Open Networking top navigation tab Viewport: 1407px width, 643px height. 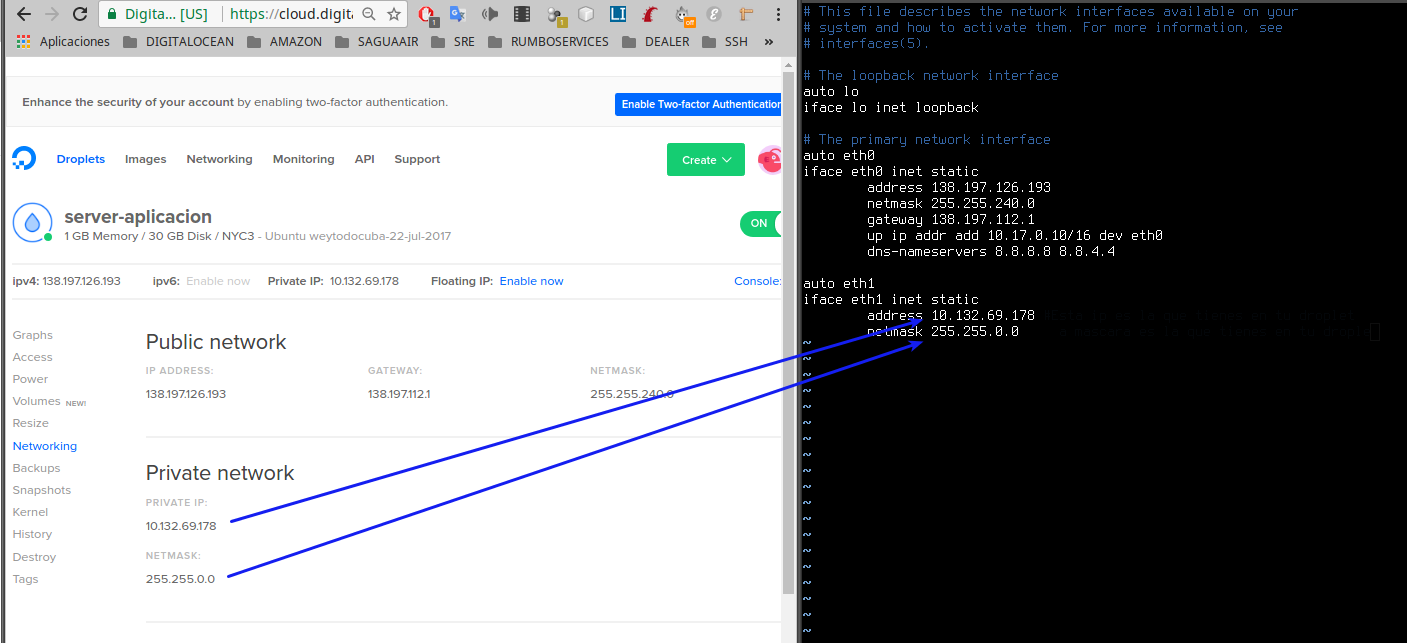219,159
